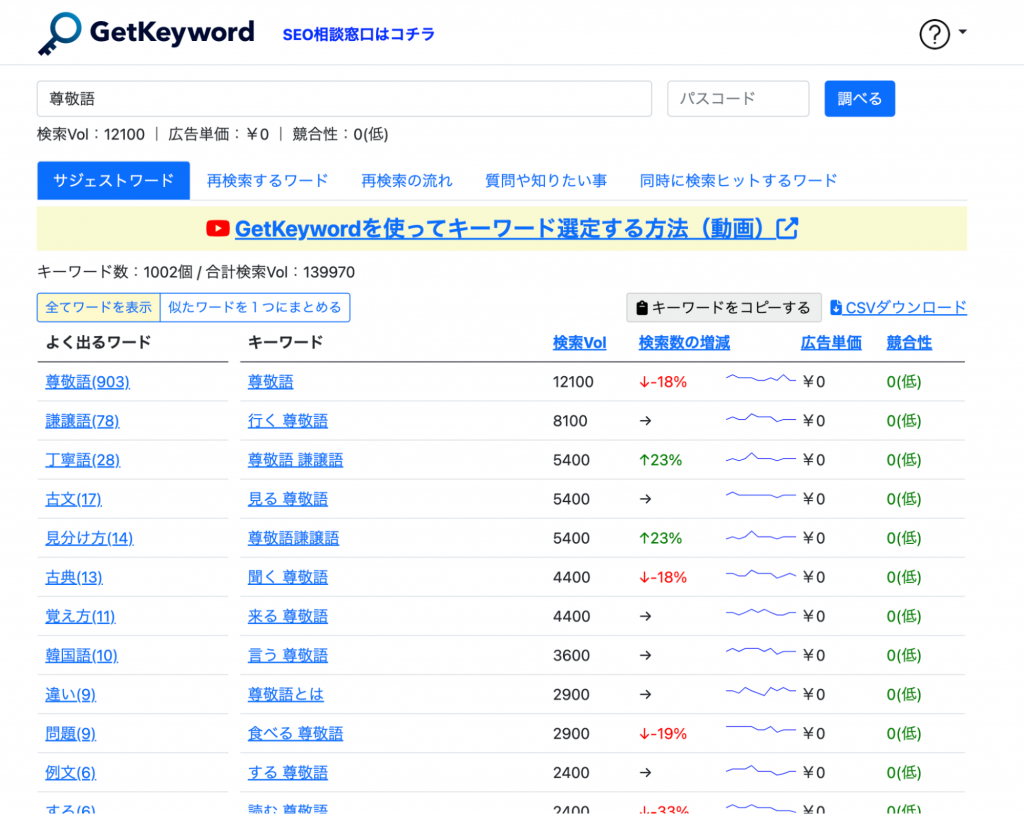This screenshot has width=1024, height=814.
Task: Open keyword link 尊敬語とは
Action: click(x=285, y=694)
